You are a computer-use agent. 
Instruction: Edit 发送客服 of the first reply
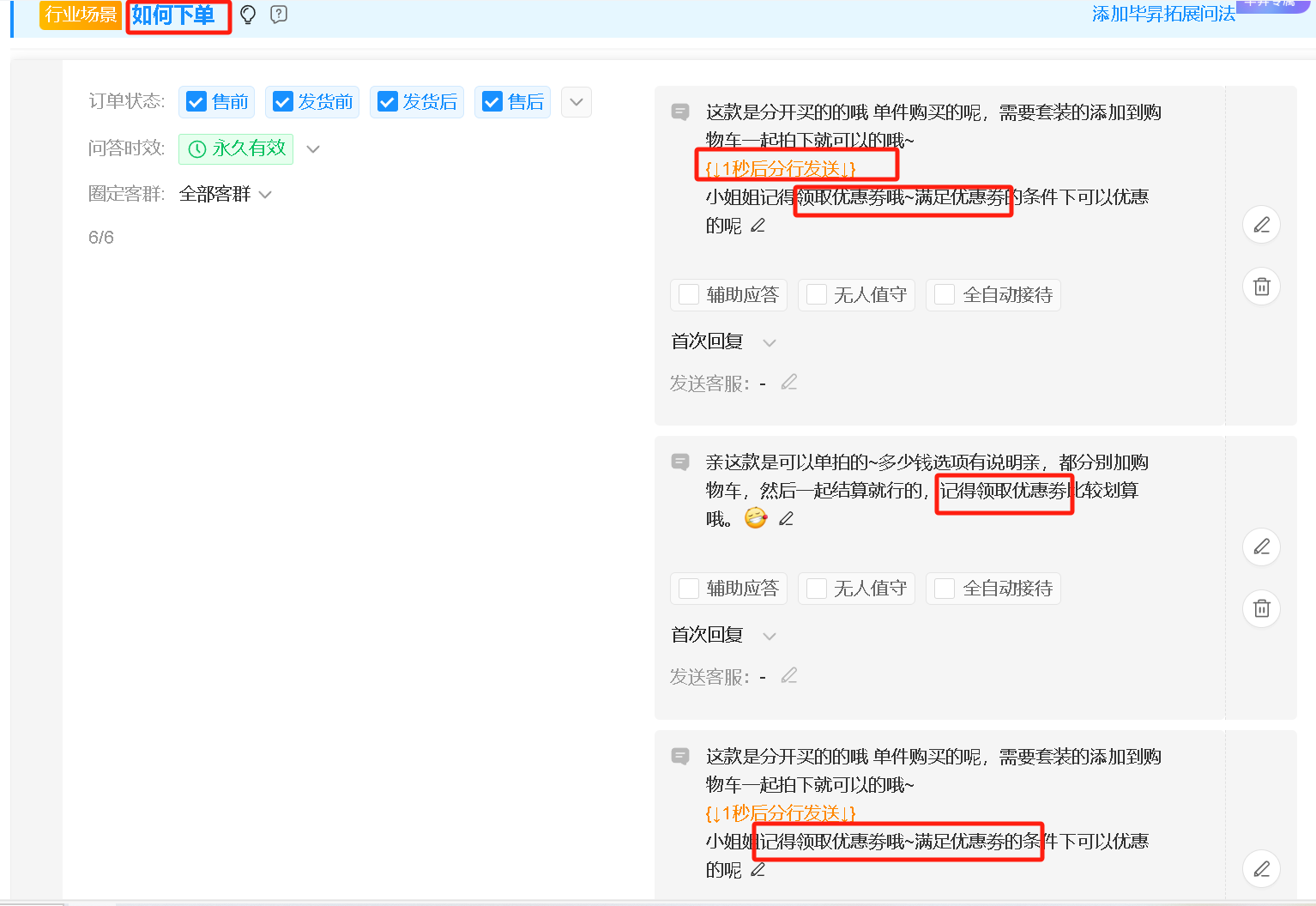(x=789, y=382)
